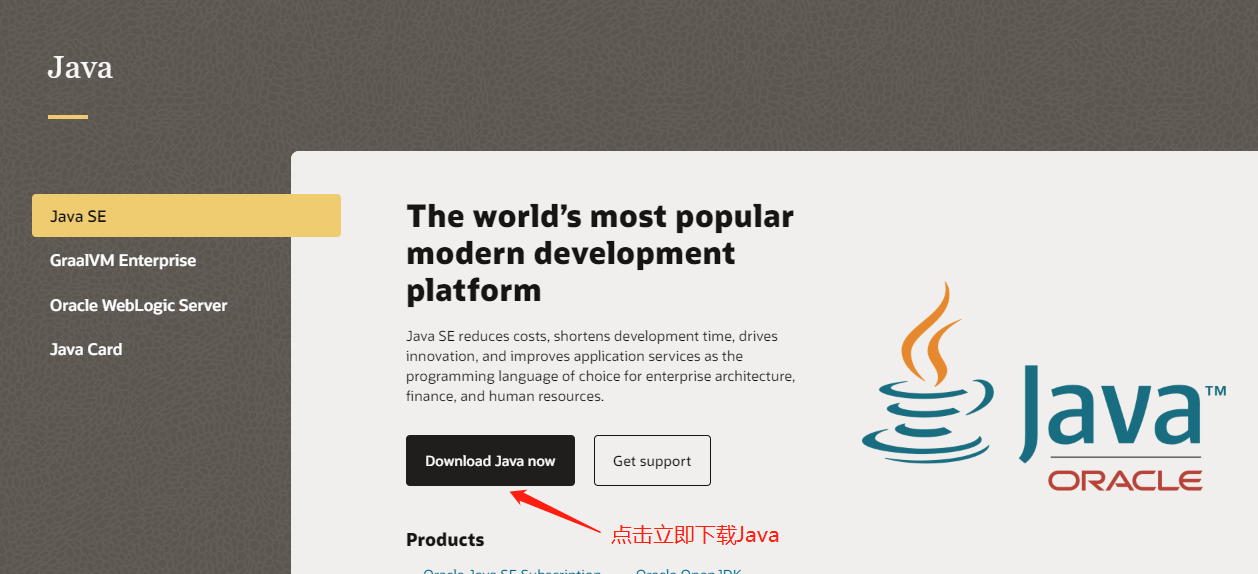
Task: Open the Oracle Java SE Subscription link
Action: click(x=512, y=571)
